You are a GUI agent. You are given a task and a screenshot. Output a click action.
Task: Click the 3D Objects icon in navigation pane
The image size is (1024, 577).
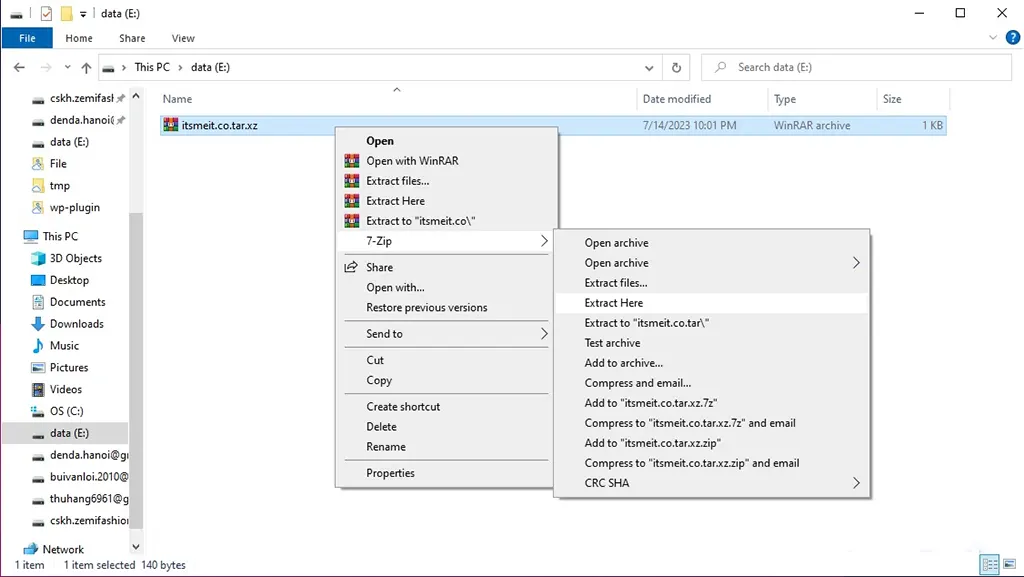point(38,258)
